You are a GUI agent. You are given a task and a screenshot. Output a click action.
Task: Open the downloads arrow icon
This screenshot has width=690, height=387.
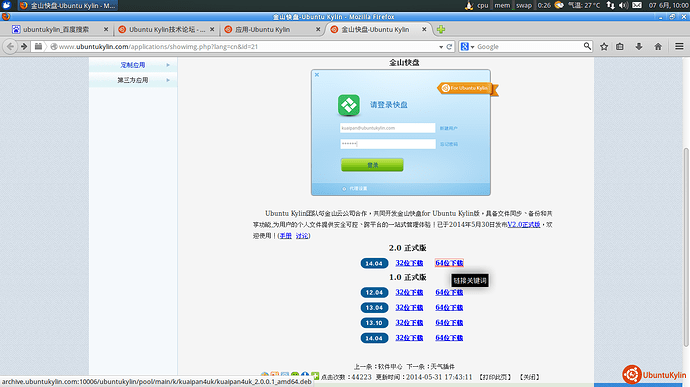pos(639,46)
